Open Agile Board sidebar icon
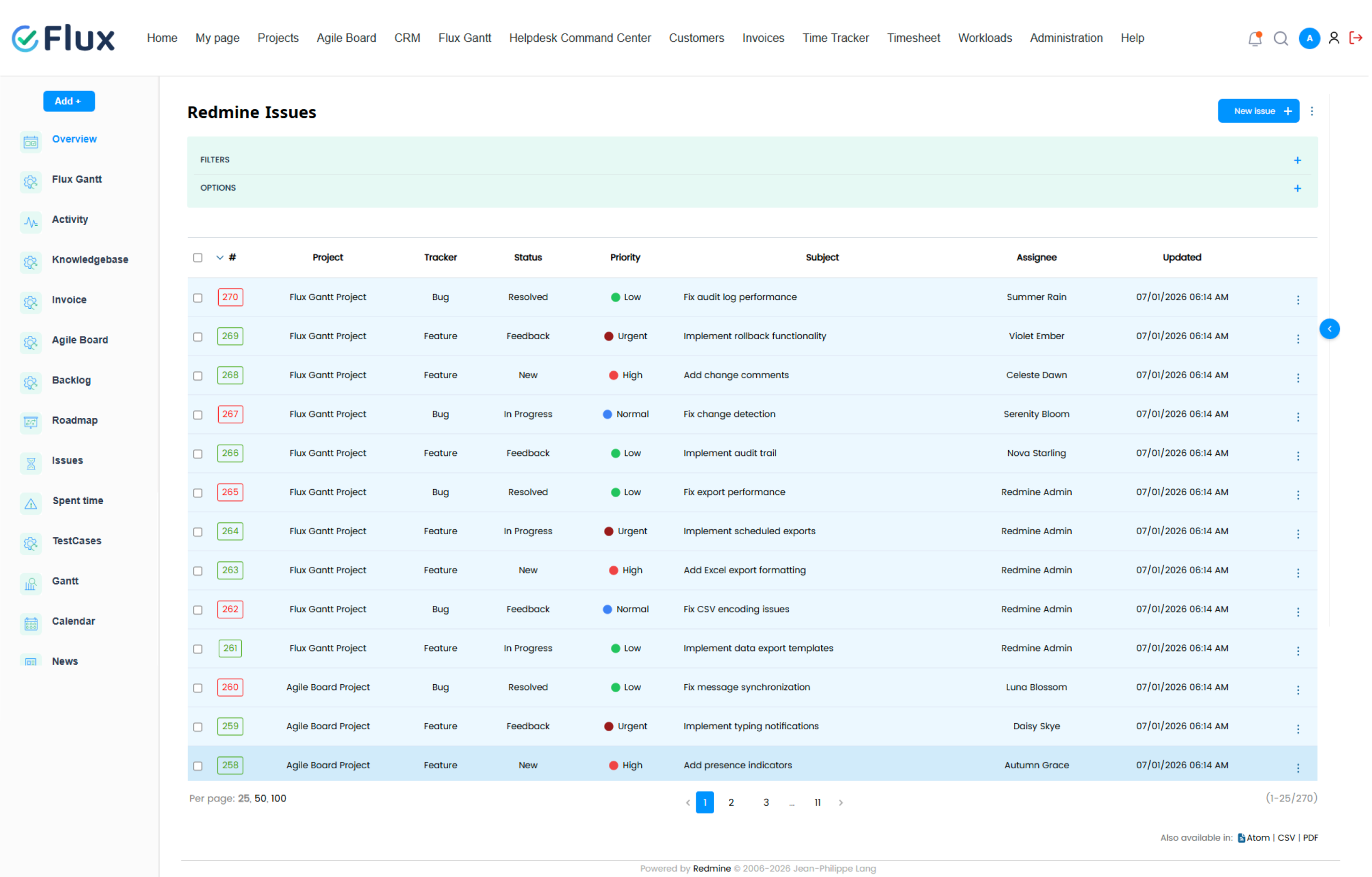Image resolution: width=1372 pixels, height=877 pixels. click(x=31, y=343)
